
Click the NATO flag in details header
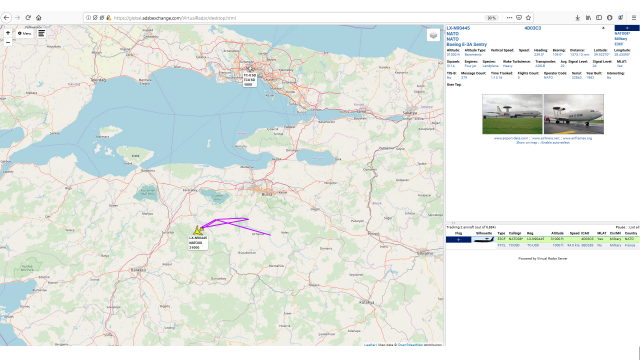pos(627,28)
